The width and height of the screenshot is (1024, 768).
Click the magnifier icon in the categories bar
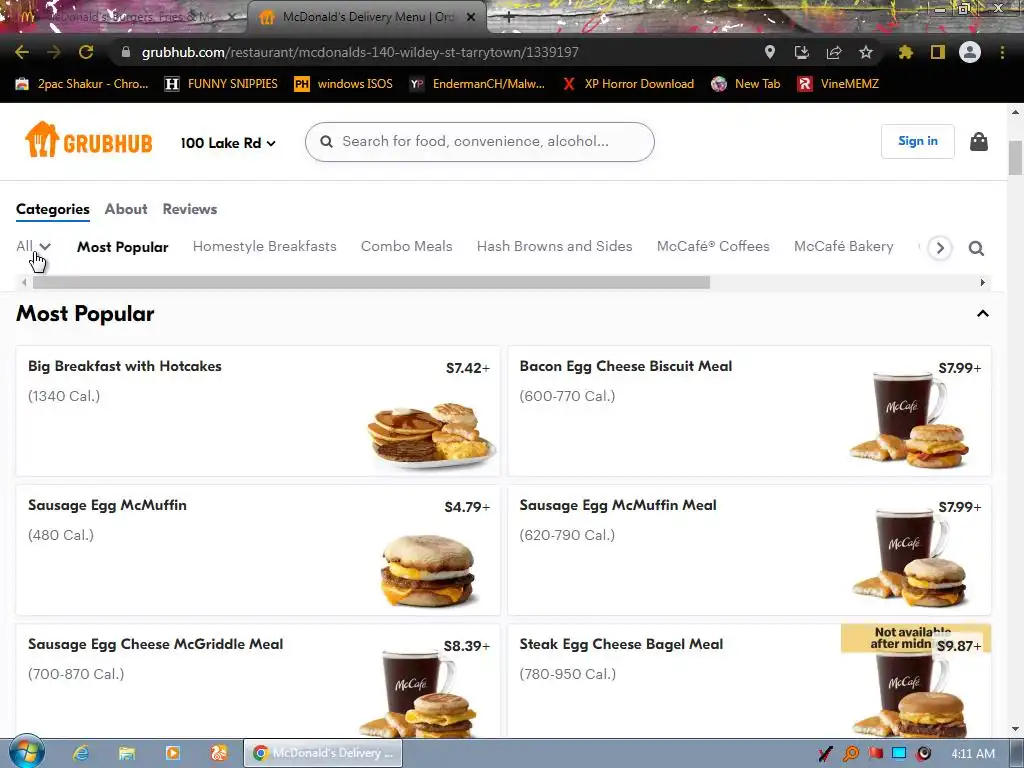click(x=976, y=248)
